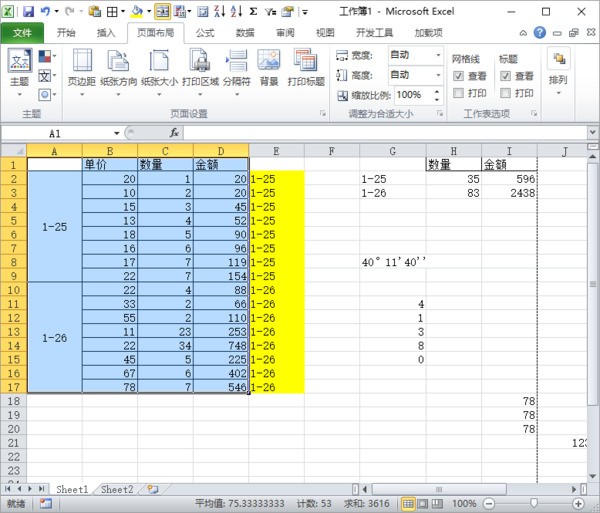Select the Sheet1 worksheet tab

pyautogui.click(x=72, y=489)
